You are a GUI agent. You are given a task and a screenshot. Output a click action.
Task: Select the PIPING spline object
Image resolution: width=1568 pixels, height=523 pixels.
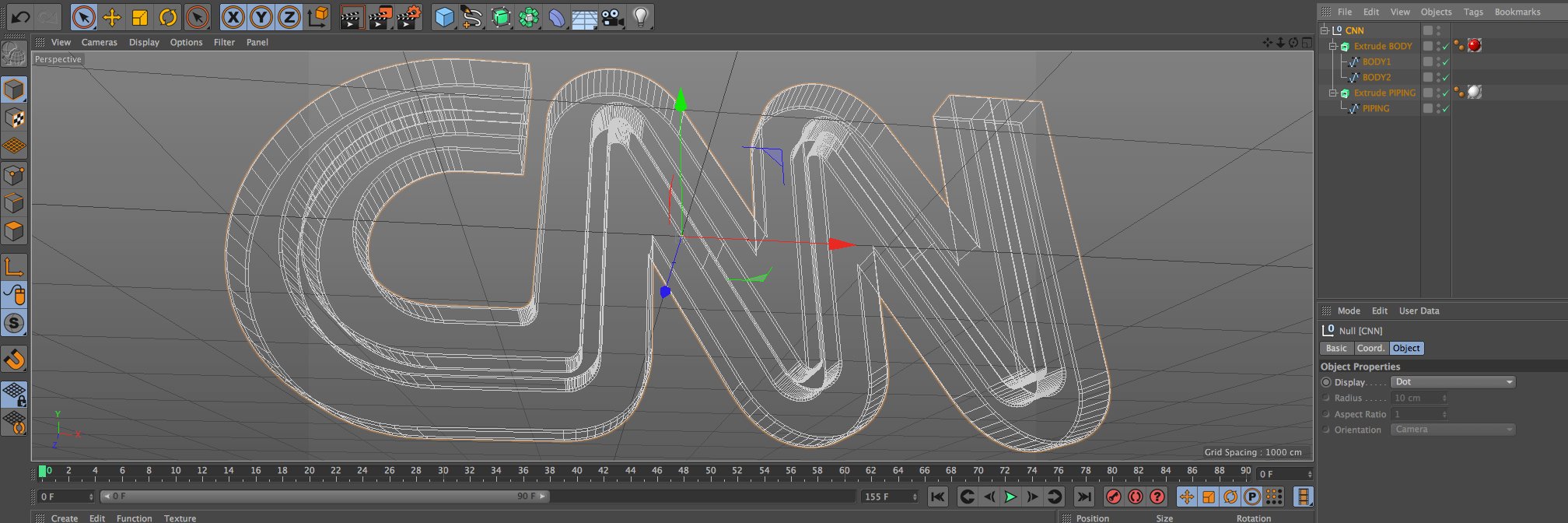(x=1375, y=108)
